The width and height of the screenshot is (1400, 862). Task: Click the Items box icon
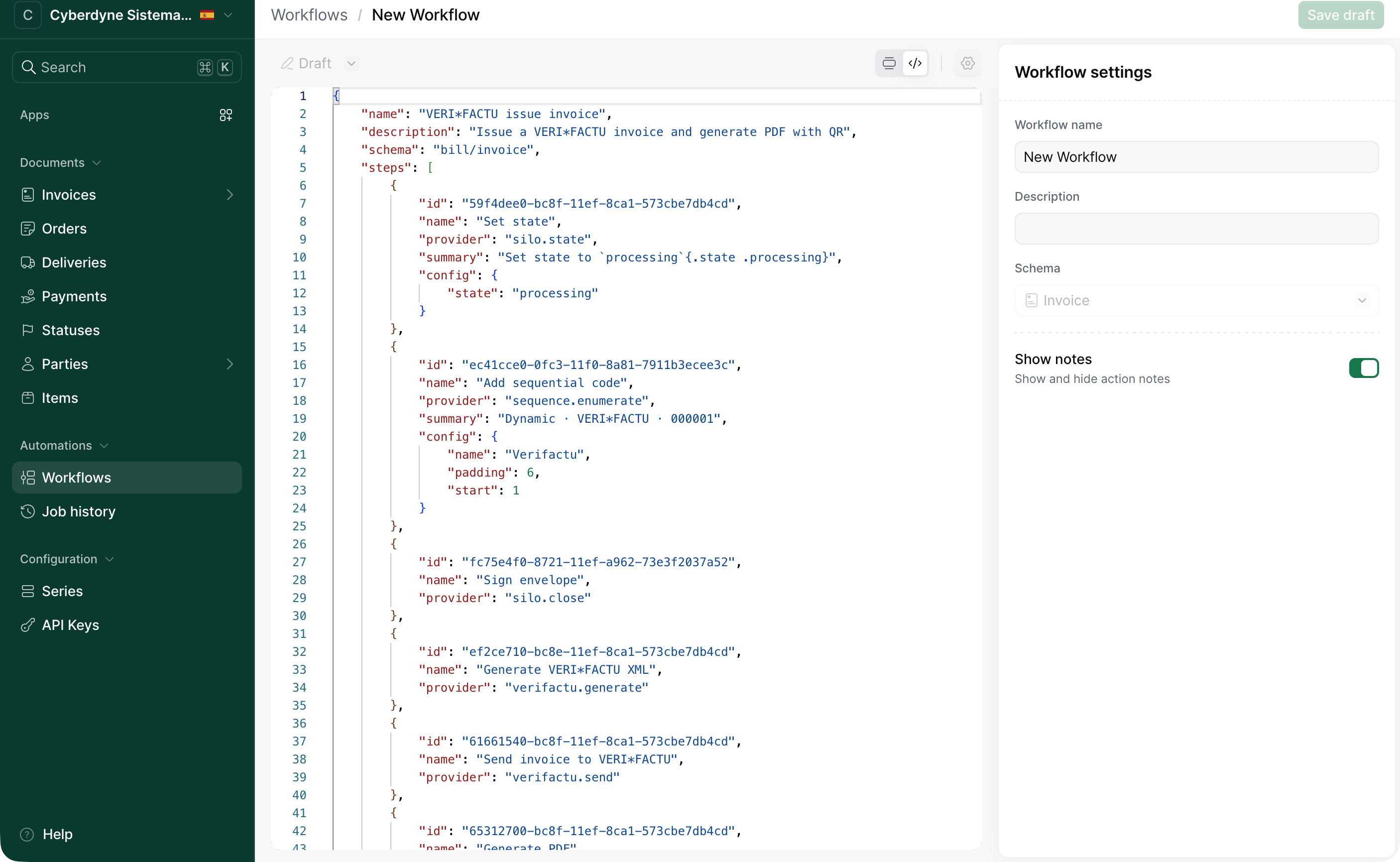(27, 398)
